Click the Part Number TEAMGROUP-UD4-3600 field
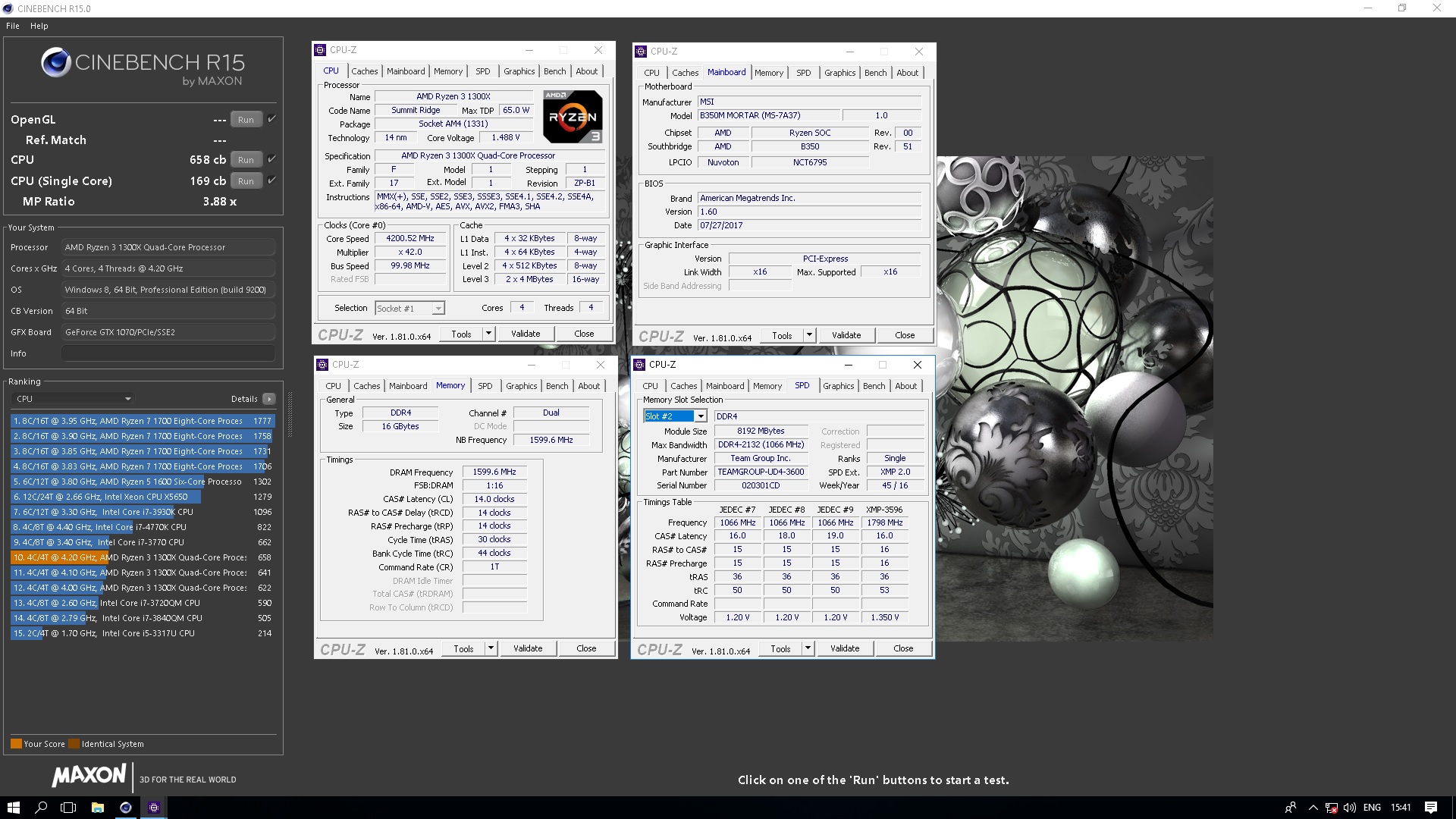Screen dimensions: 1456x819 pos(761,472)
